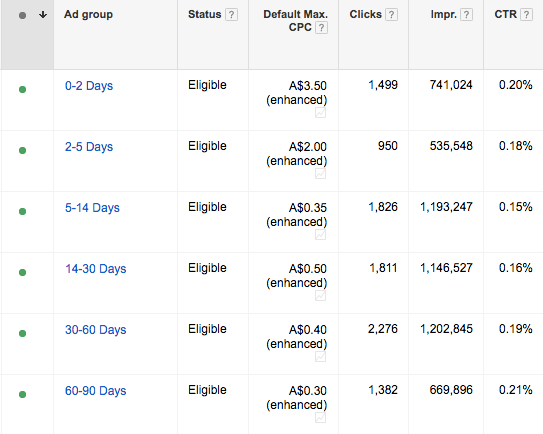Viewport: 543px width, 434px height.
Task: Open bid chart icon for 30-60 Days
Action: (x=321, y=356)
